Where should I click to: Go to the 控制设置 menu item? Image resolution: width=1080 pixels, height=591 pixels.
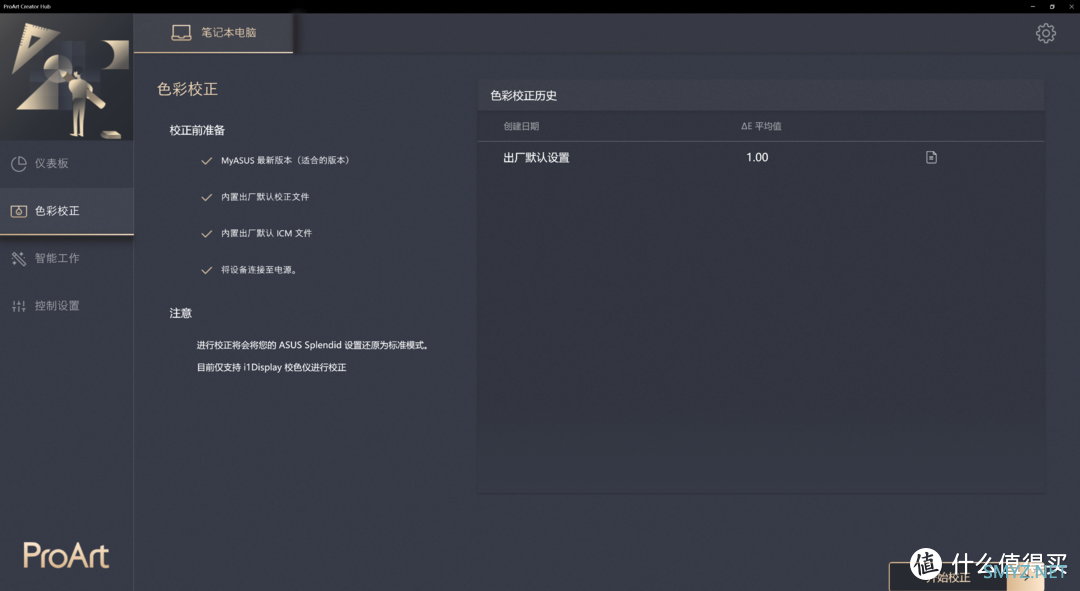(x=57, y=306)
